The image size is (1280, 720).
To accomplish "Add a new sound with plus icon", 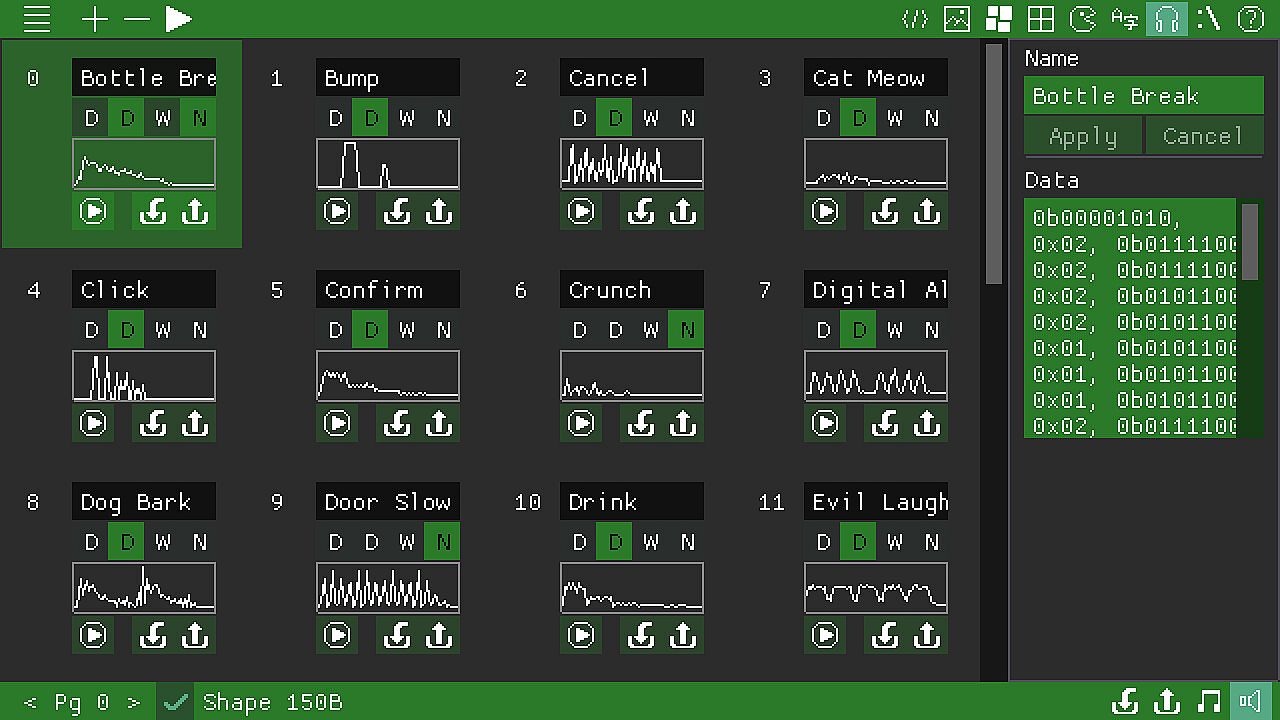I will (x=95, y=19).
